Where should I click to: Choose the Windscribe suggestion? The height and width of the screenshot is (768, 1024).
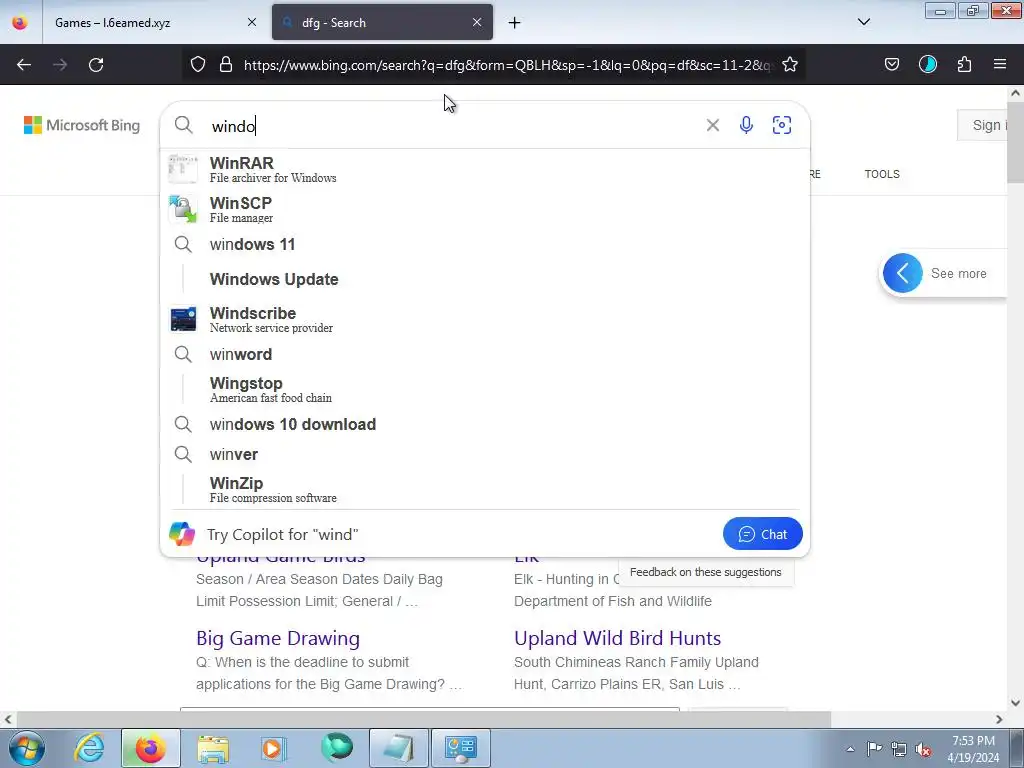[485, 319]
